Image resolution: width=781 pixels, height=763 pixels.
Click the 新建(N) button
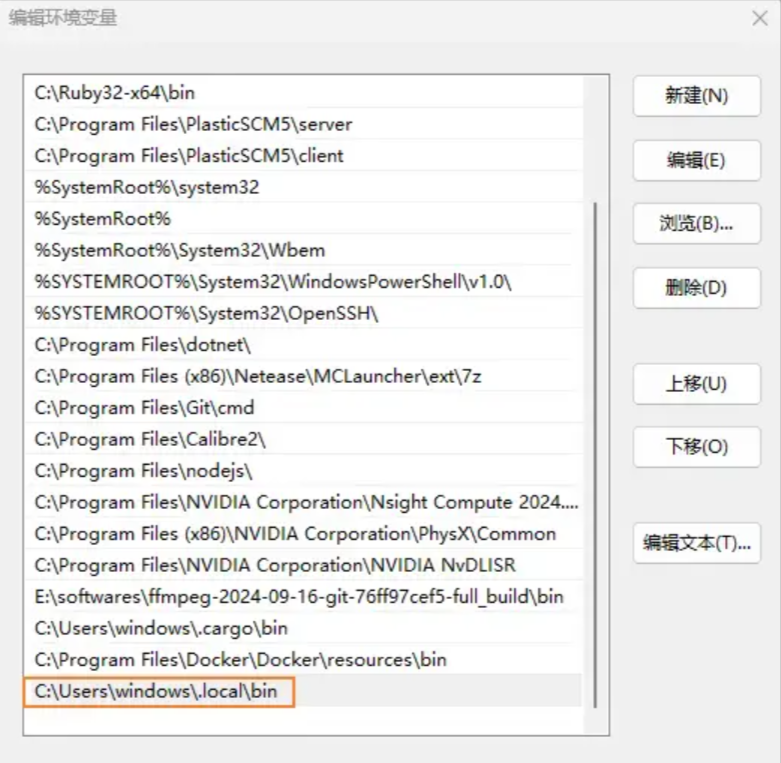click(697, 96)
